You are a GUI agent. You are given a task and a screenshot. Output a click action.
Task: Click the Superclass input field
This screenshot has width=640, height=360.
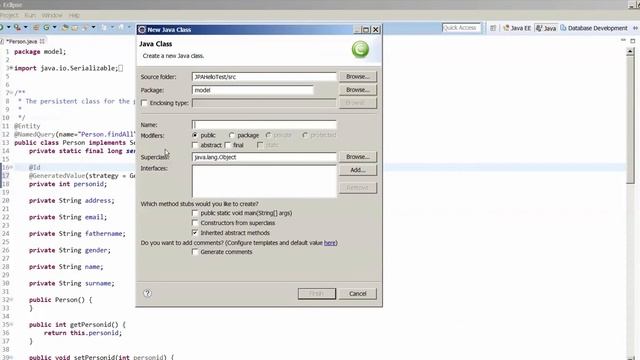click(x=264, y=157)
